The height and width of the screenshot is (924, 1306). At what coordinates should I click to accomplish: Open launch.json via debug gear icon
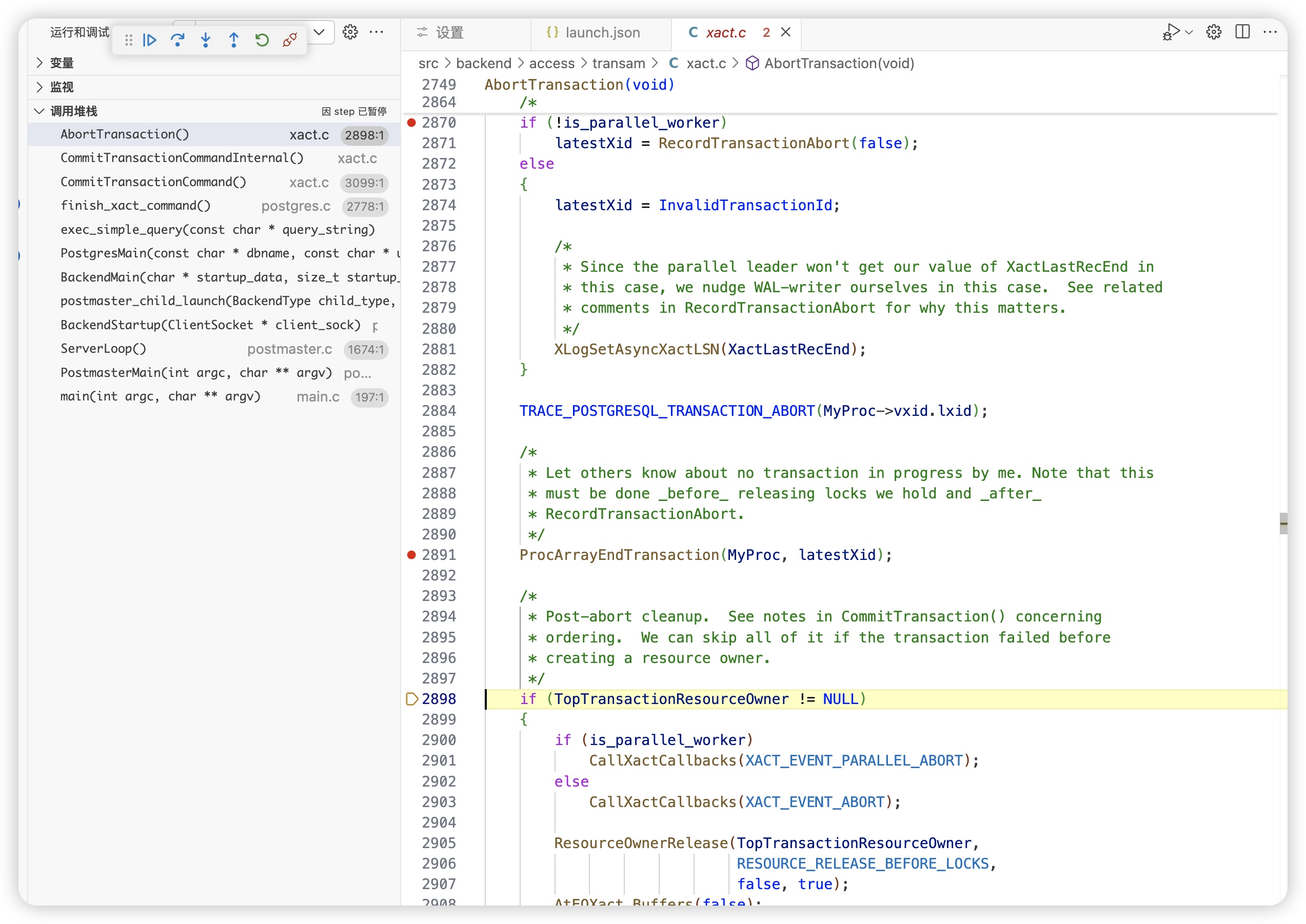point(350,32)
